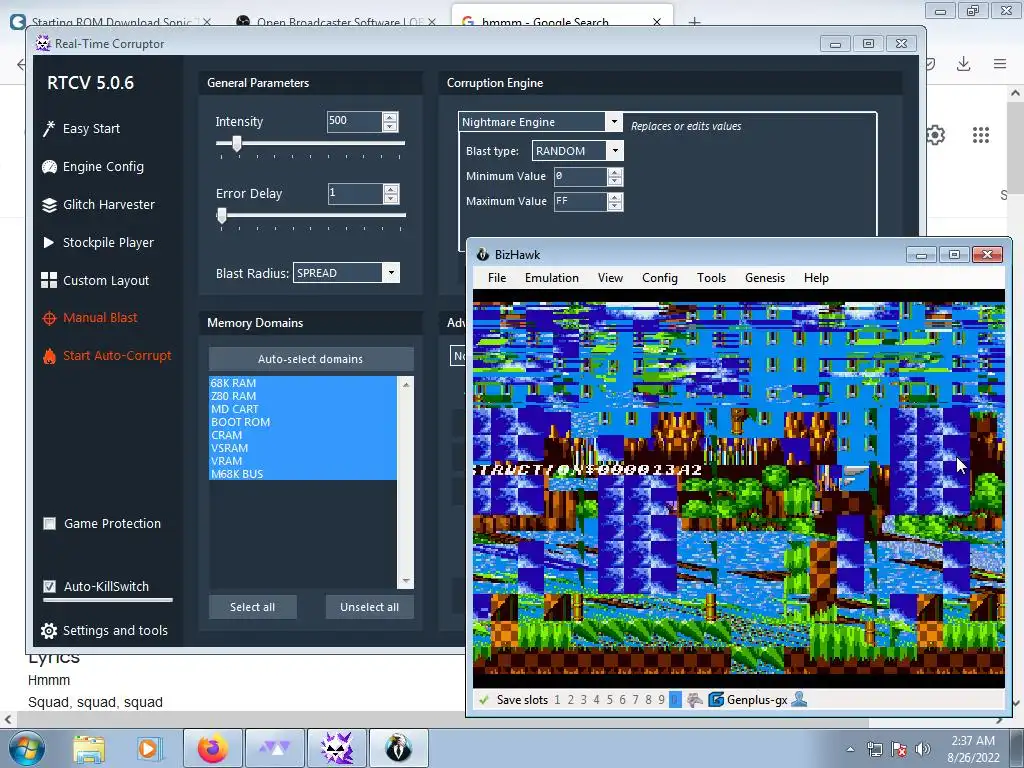Viewport: 1024px width, 768px height.
Task: Open Engine Config in RTCV sidebar
Action: (93, 167)
